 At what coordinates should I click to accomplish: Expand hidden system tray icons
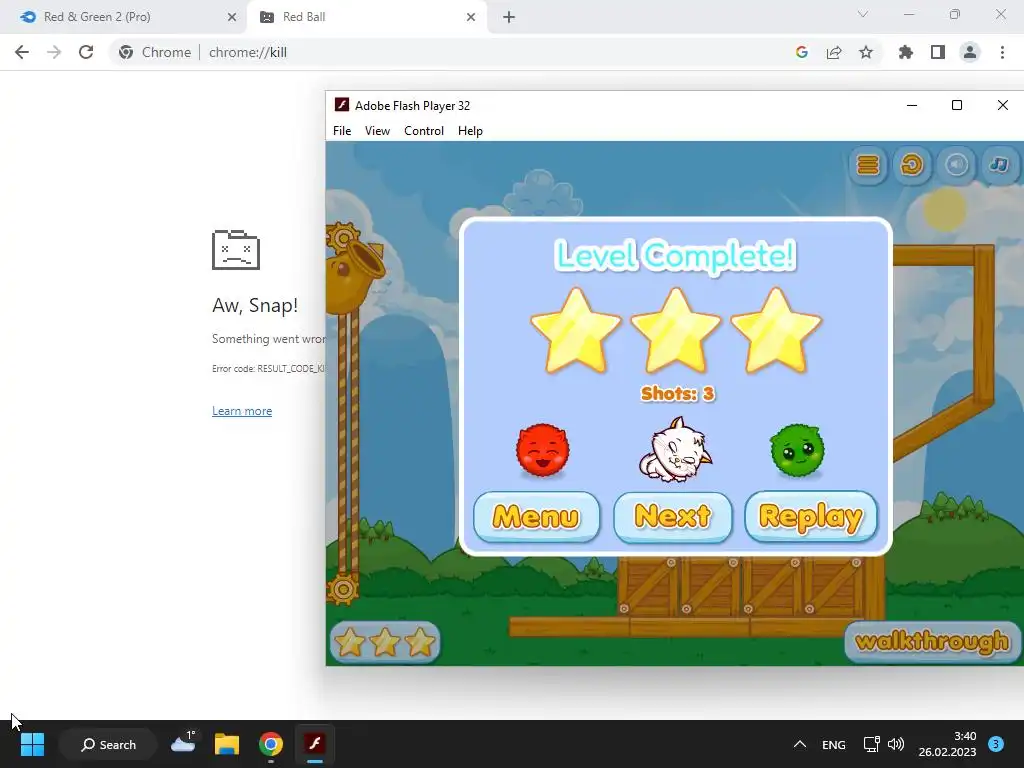(799, 744)
